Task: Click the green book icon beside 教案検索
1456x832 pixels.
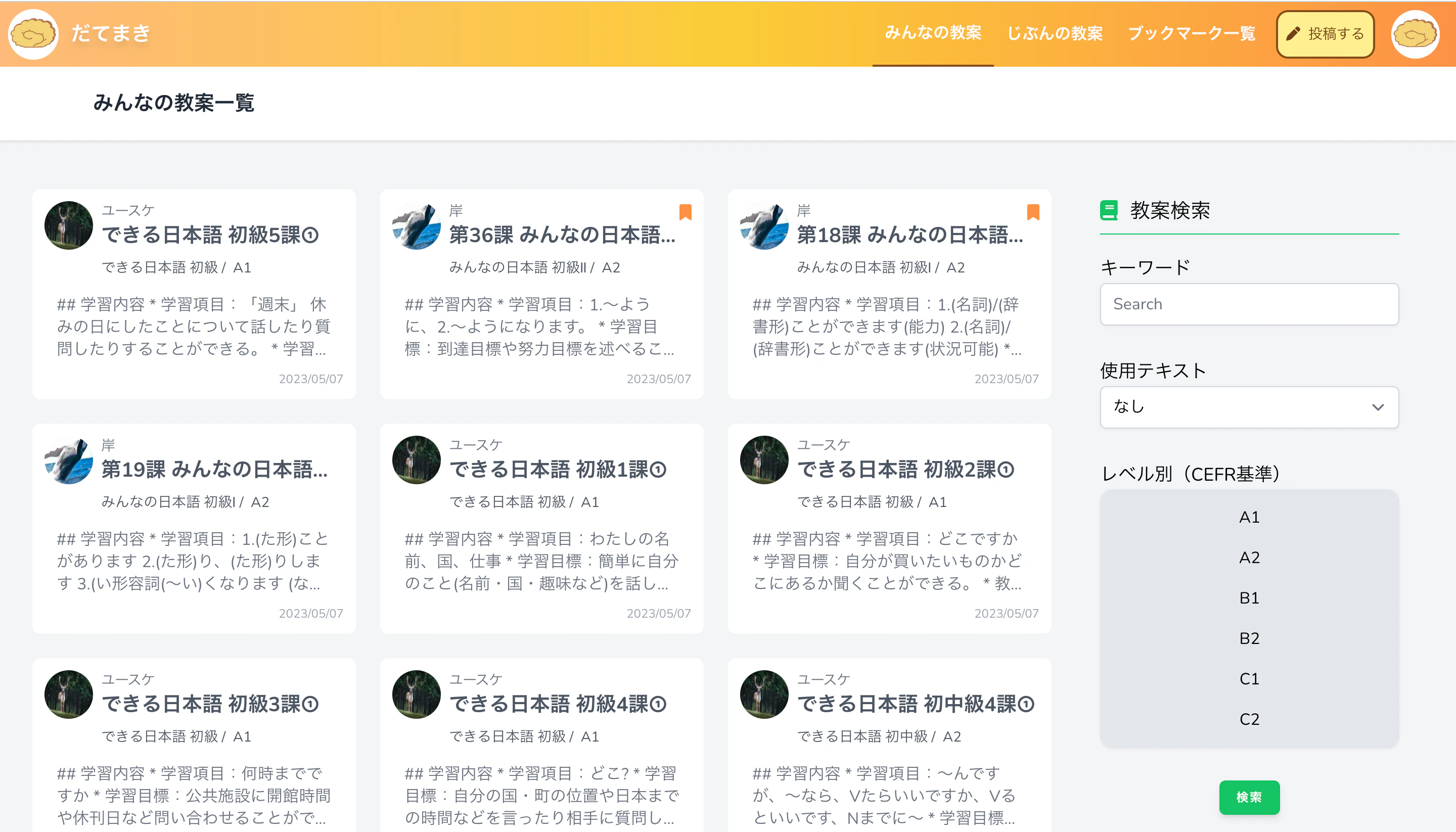Action: [1109, 210]
